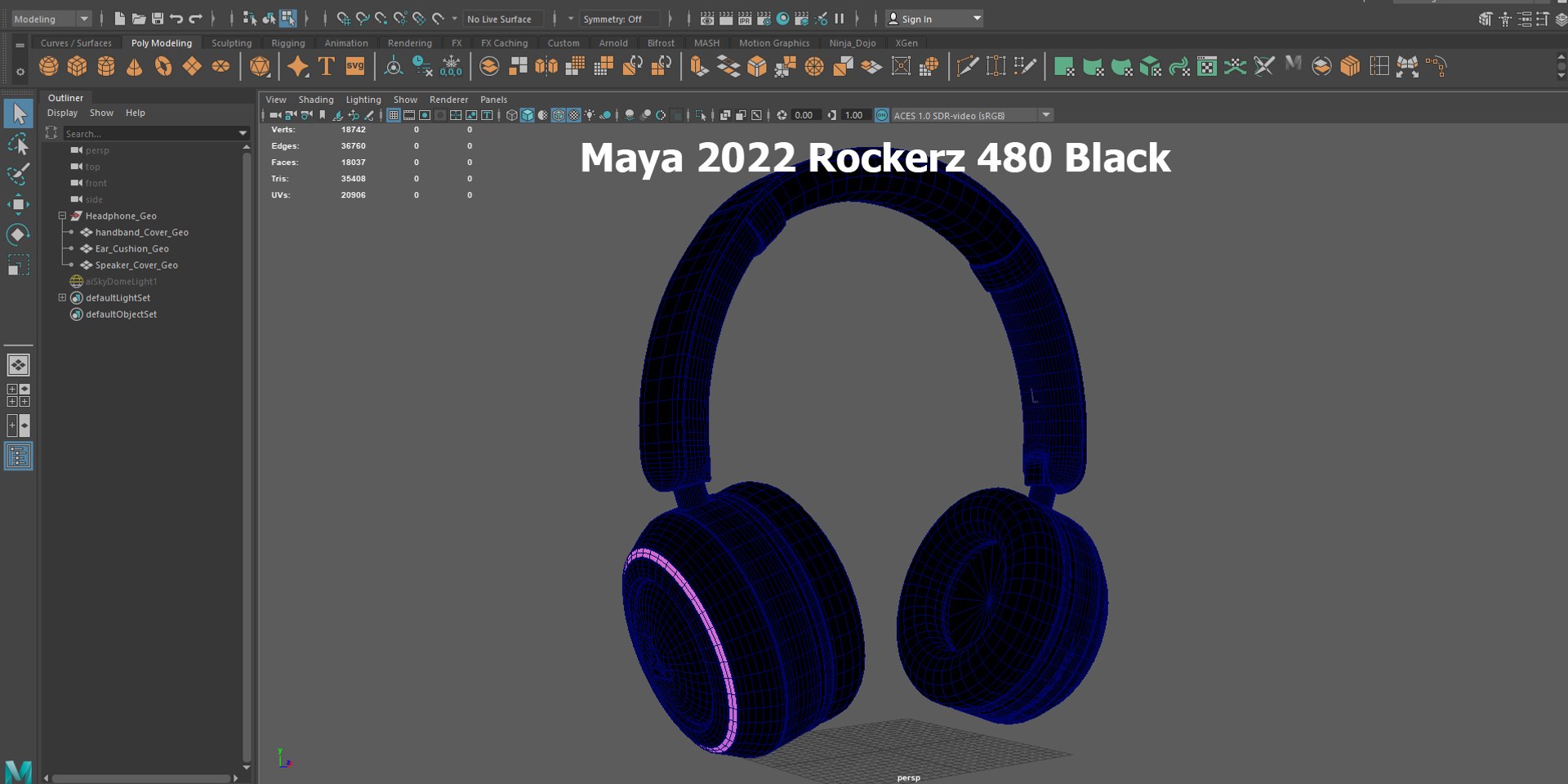Click the Center Pivot shelf icon
The image size is (1568, 784).
point(394,66)
